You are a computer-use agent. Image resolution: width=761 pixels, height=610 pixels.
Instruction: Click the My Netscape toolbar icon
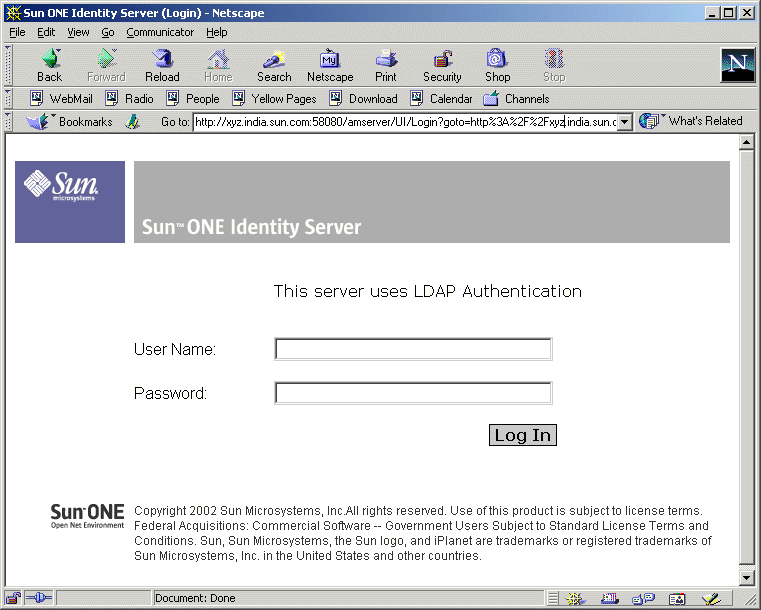330,66
